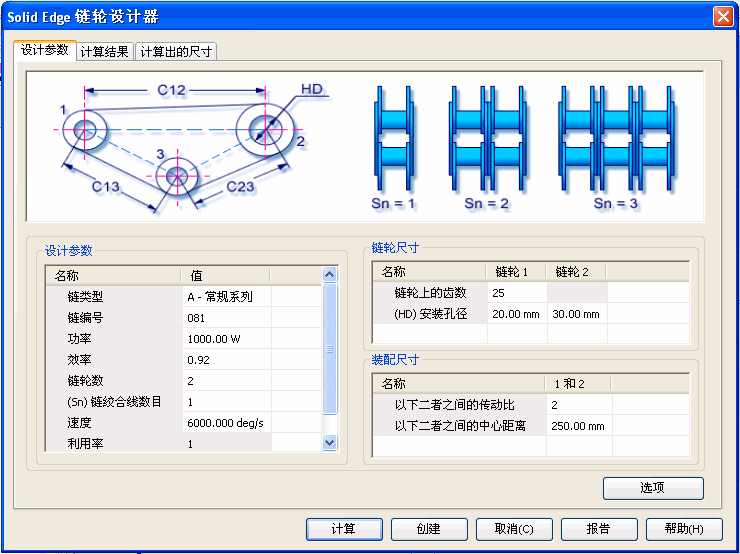Select the 设计参数 tab
Screen dimensions: 740x554
[x=44, y=50]
